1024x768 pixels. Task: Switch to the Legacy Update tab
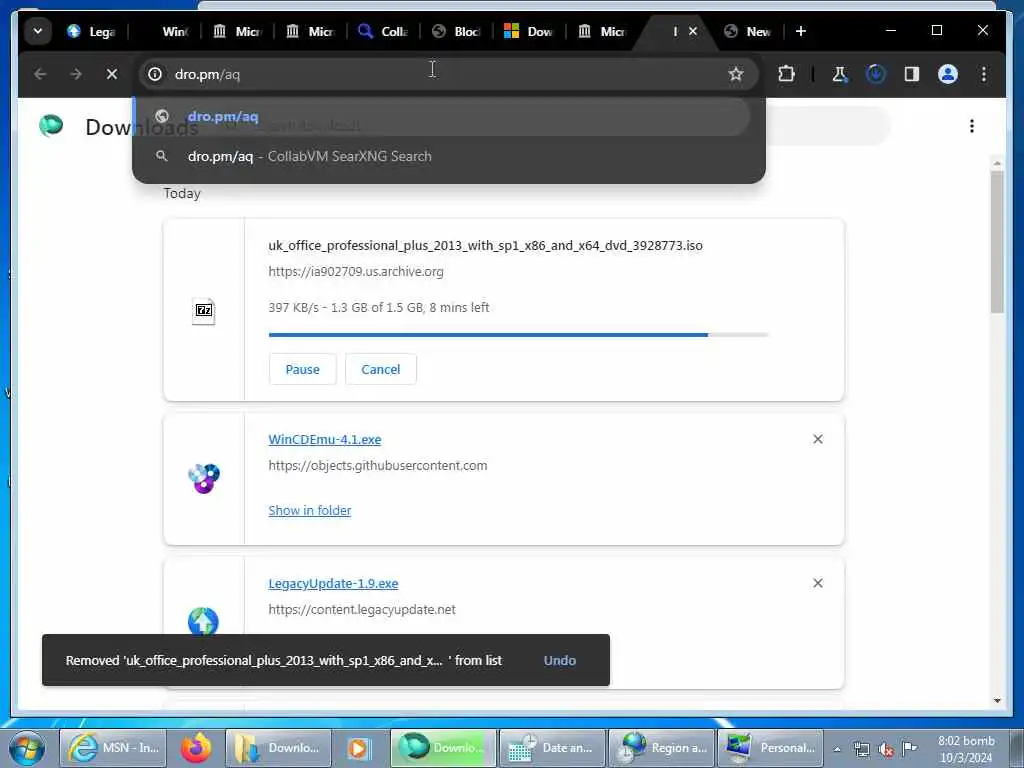click(x=91, y=31)
